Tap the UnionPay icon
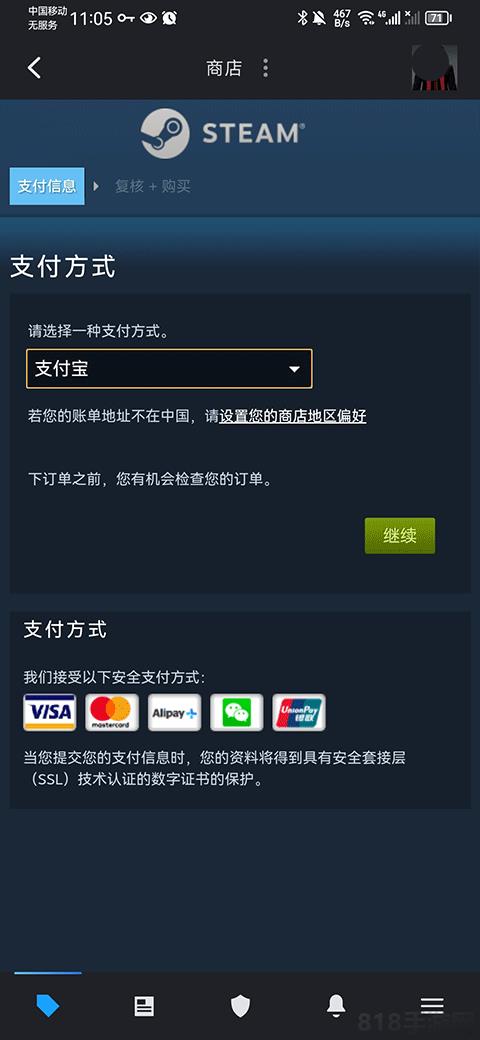This screenshot has height=1040, width=480. [x=299, y=712]
